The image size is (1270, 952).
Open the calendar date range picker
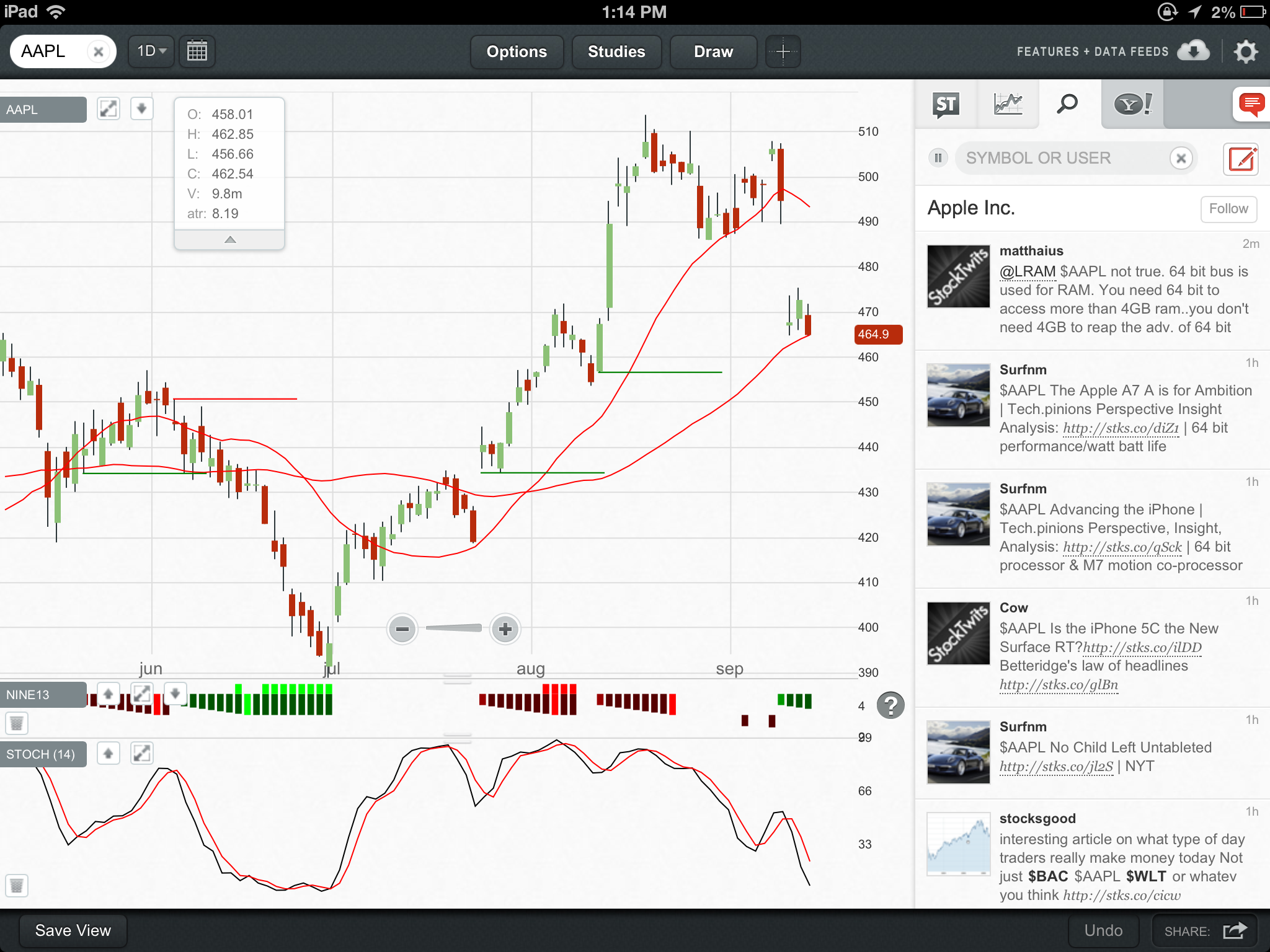[197, 51]
